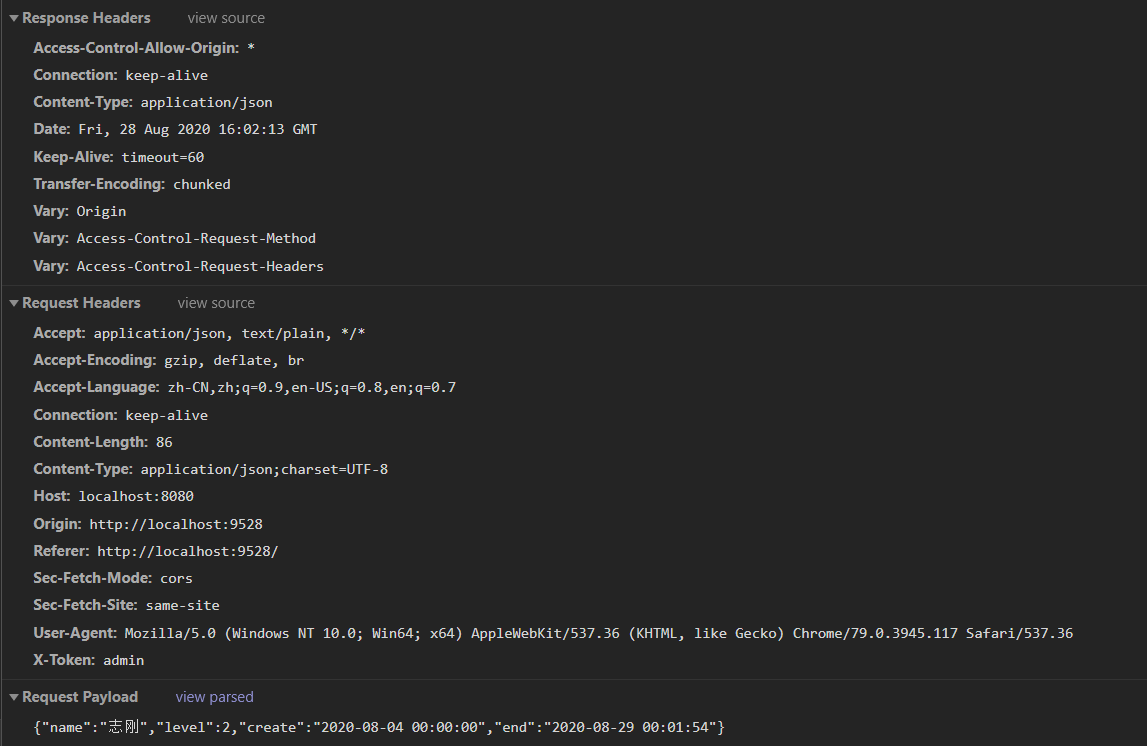
Task: Select the Access-Control-Allow-Origin header row
Action: pyautogui.click(x=144, y=48)
